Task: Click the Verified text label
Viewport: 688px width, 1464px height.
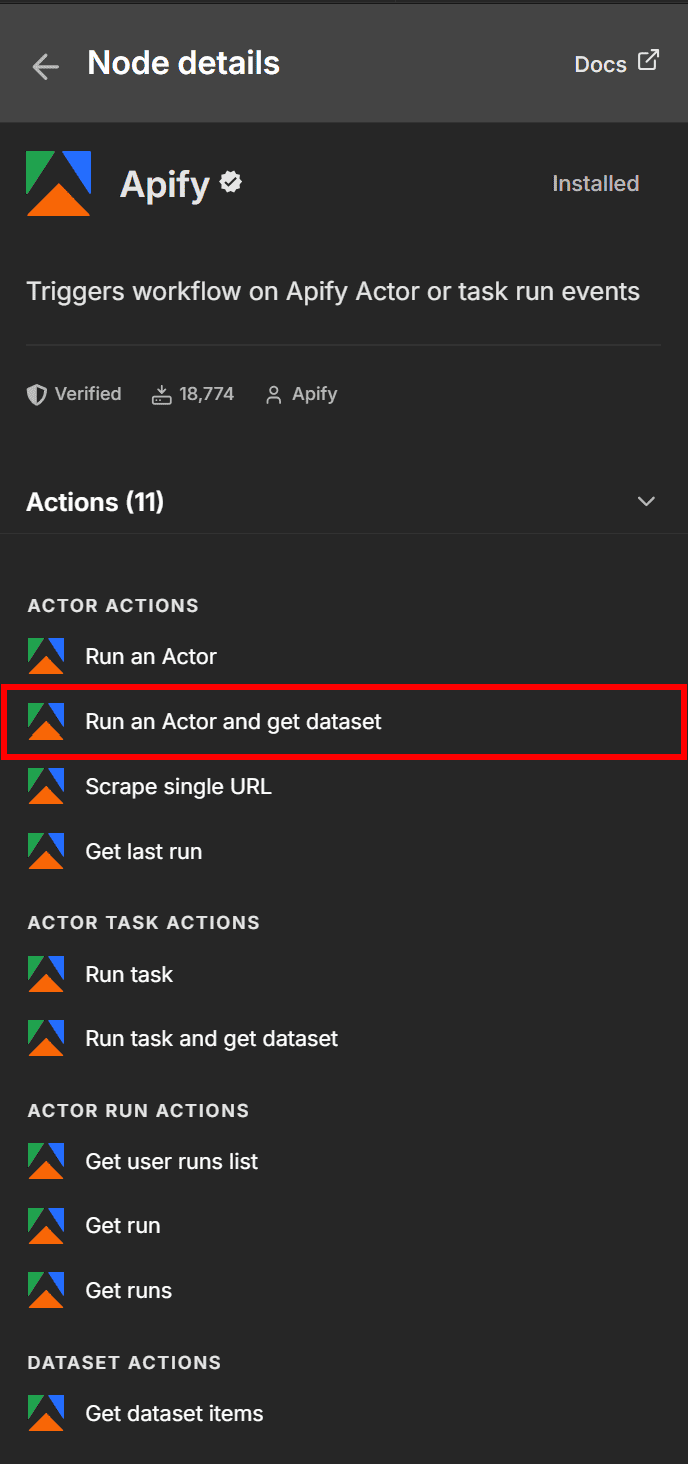Action: tap(88, 394)
